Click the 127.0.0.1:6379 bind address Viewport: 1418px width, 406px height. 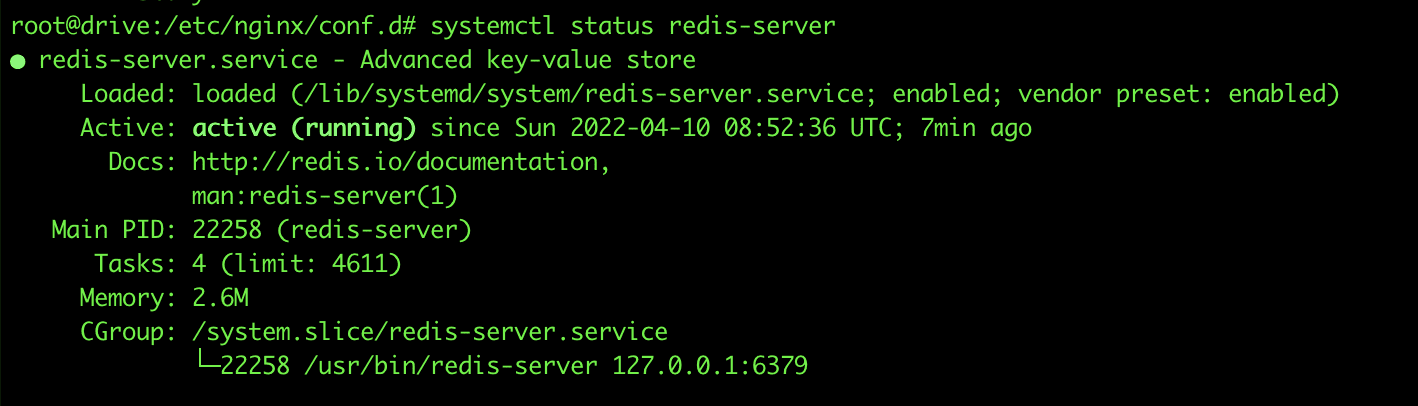(710, 366)
